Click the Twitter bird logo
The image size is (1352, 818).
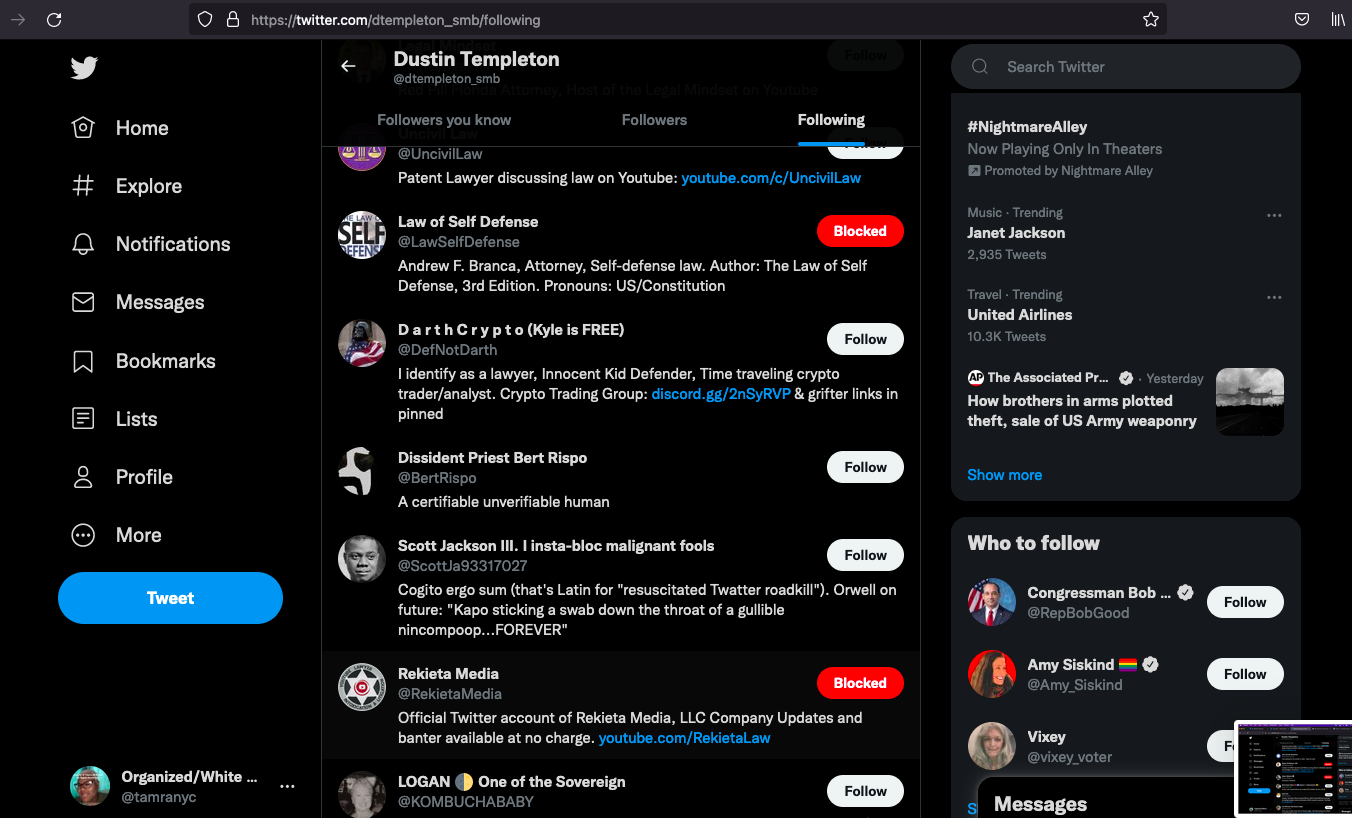(84, 68)
